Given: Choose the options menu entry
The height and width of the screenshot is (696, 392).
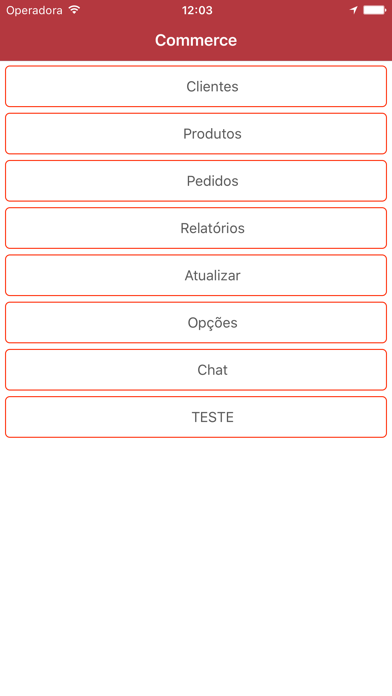Looking at the screenshot, I should pyautogui.click(x=196, y=323).
